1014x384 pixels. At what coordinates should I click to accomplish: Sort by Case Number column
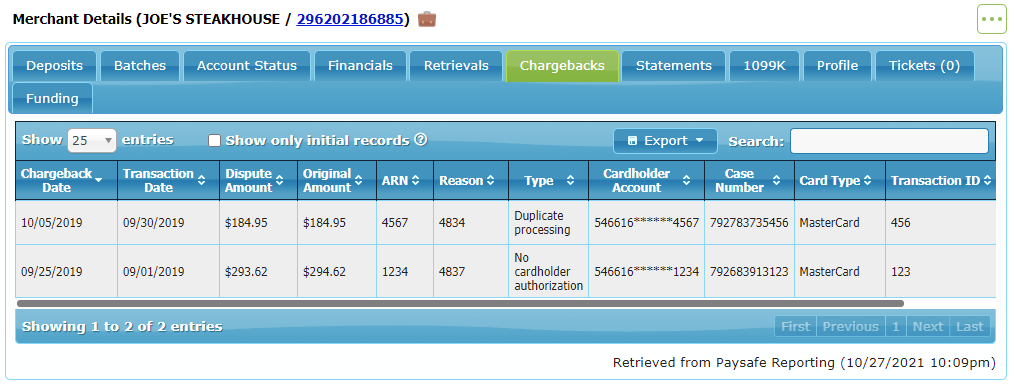tap(750, 181)
